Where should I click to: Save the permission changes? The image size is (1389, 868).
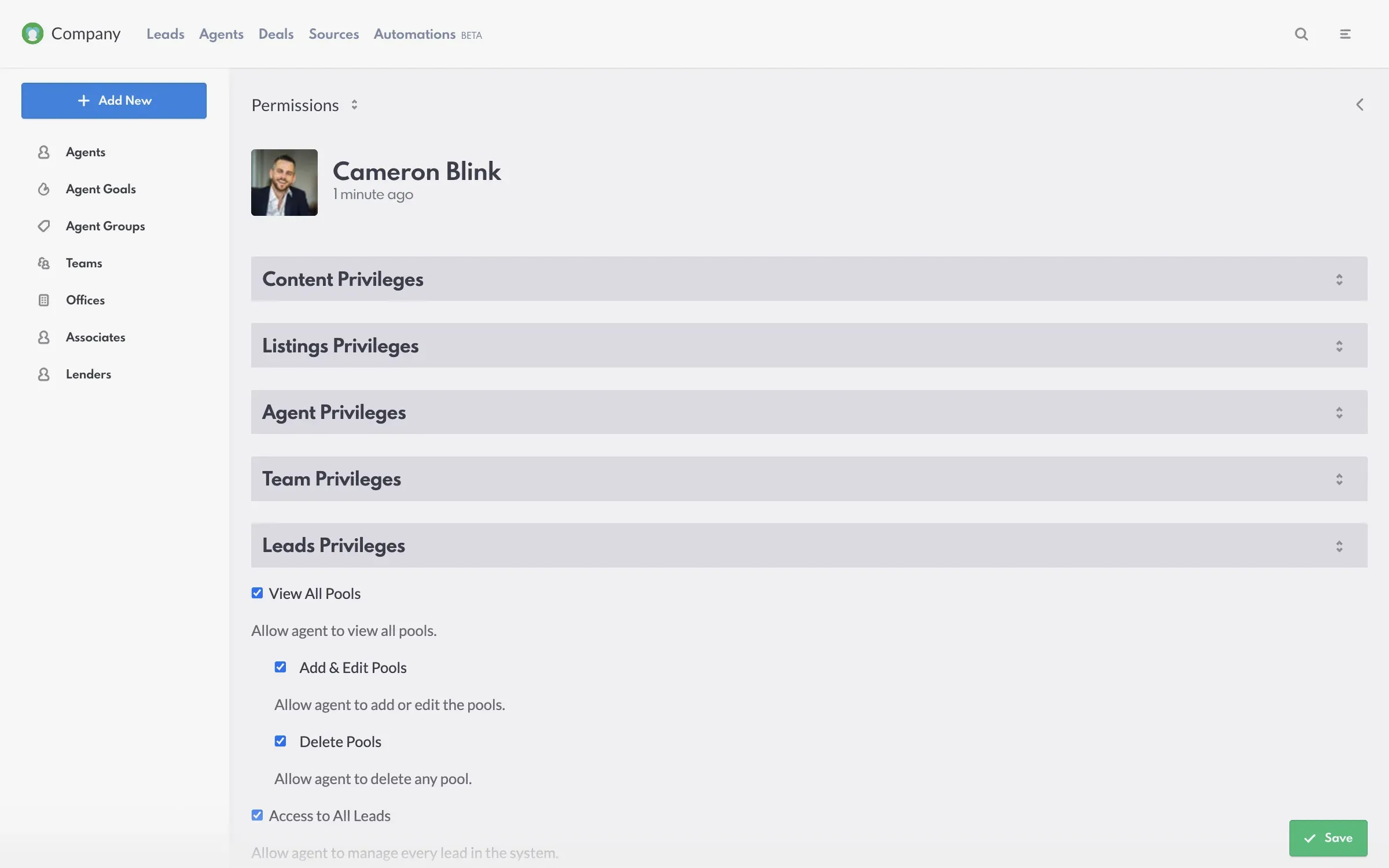coord(1328,838)
